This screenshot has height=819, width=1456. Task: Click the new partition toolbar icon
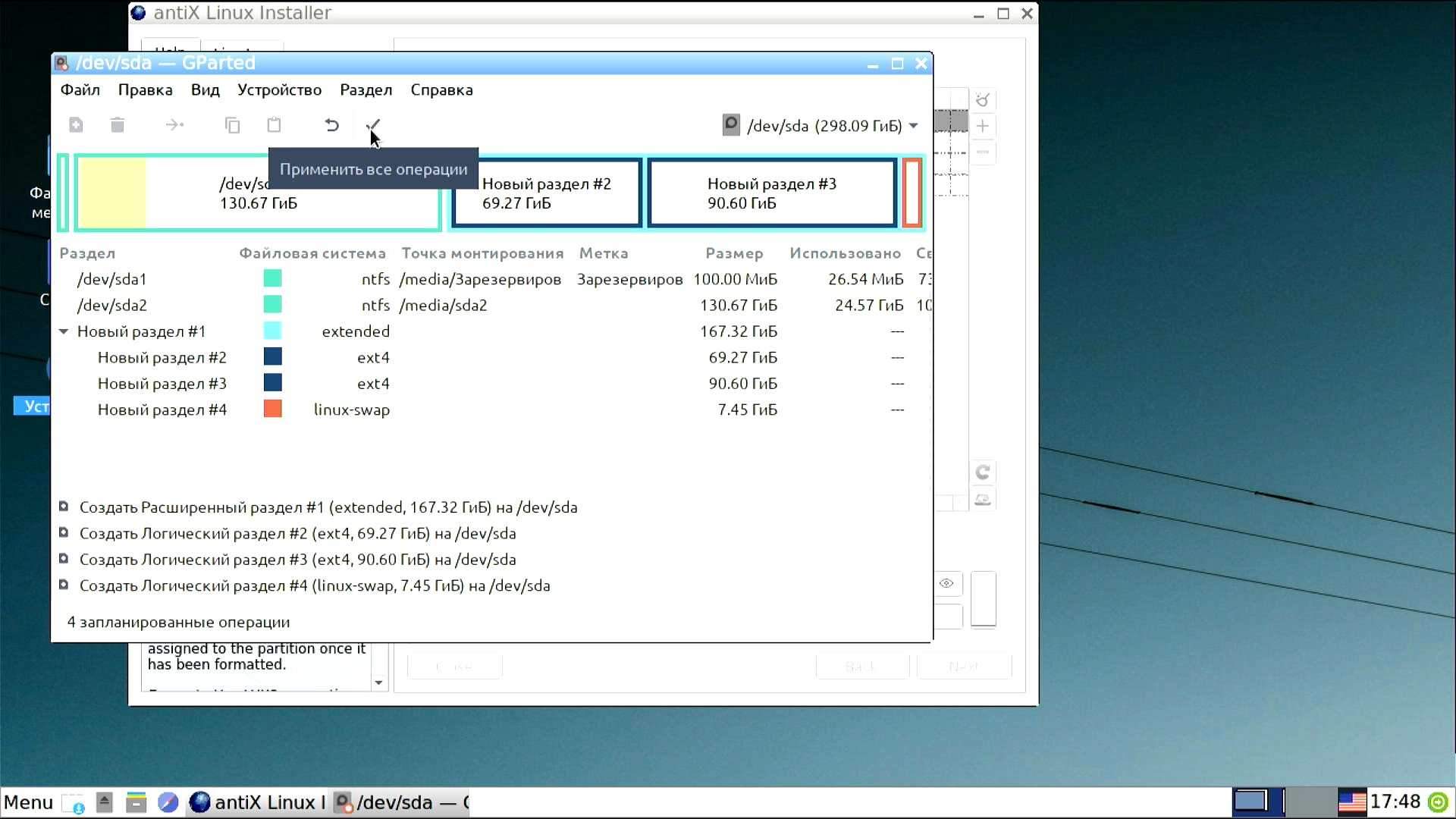pos(76,125)
